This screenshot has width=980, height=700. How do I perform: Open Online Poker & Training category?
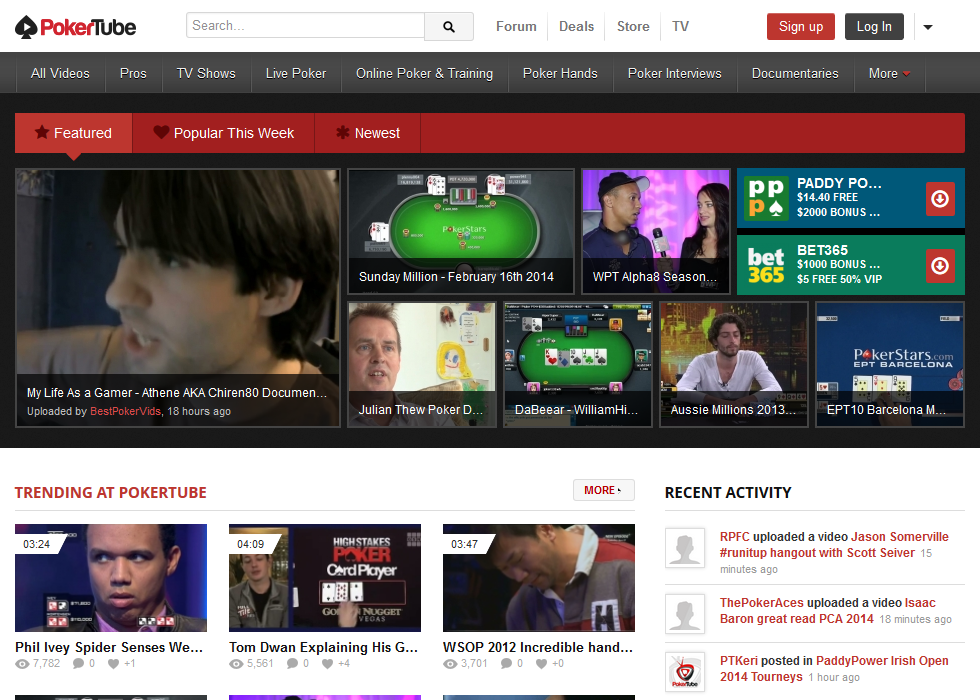click(x=424, y=73)
